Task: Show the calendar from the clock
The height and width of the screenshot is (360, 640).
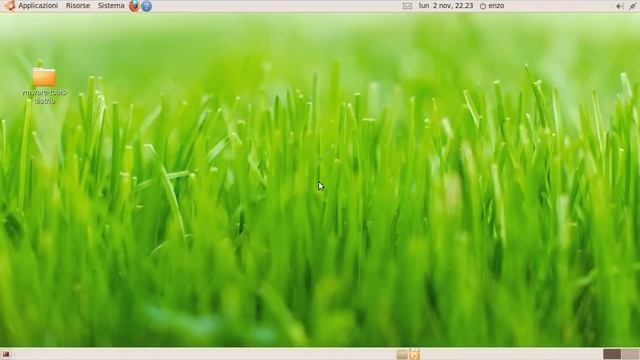Action: [x=446, y=6]
